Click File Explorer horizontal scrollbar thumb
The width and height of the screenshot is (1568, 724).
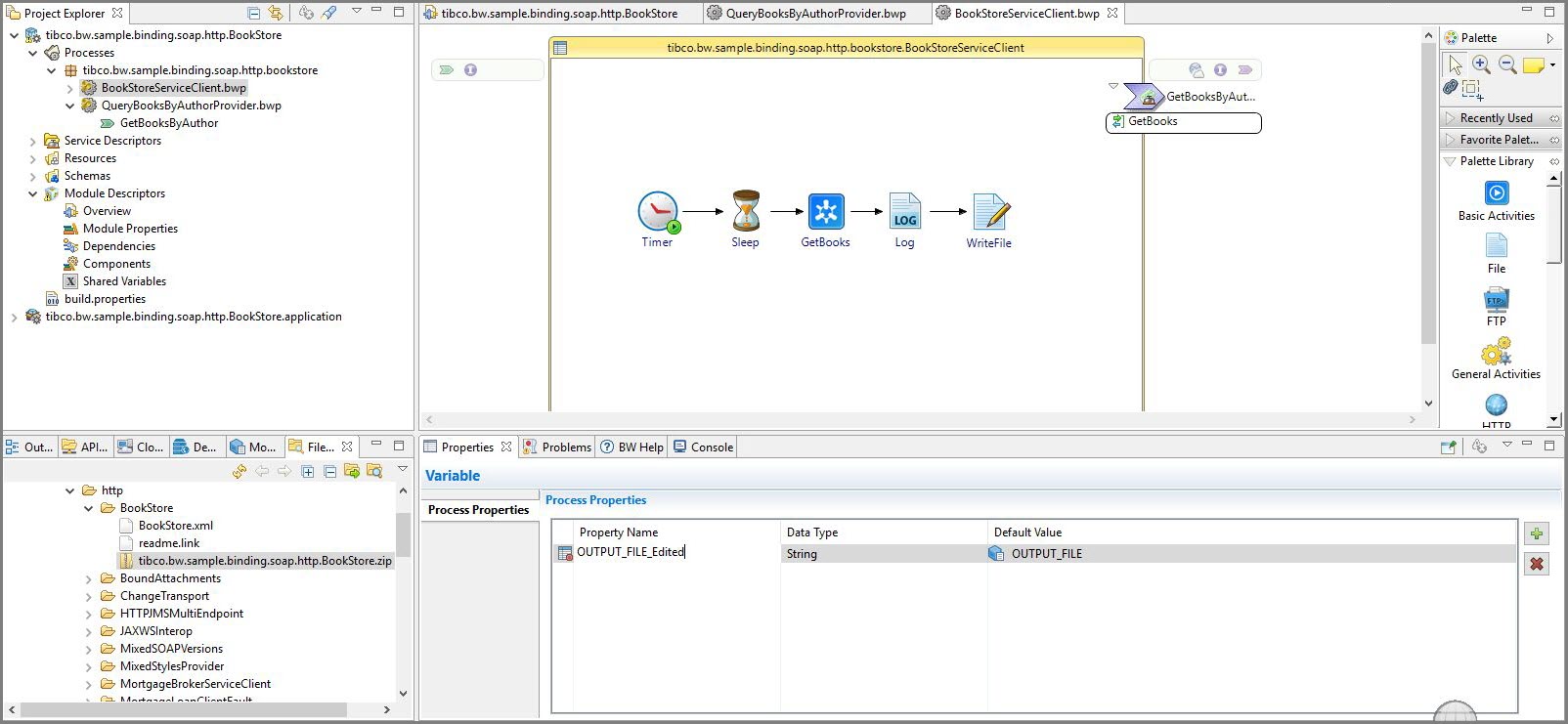[x=184, y=709]
